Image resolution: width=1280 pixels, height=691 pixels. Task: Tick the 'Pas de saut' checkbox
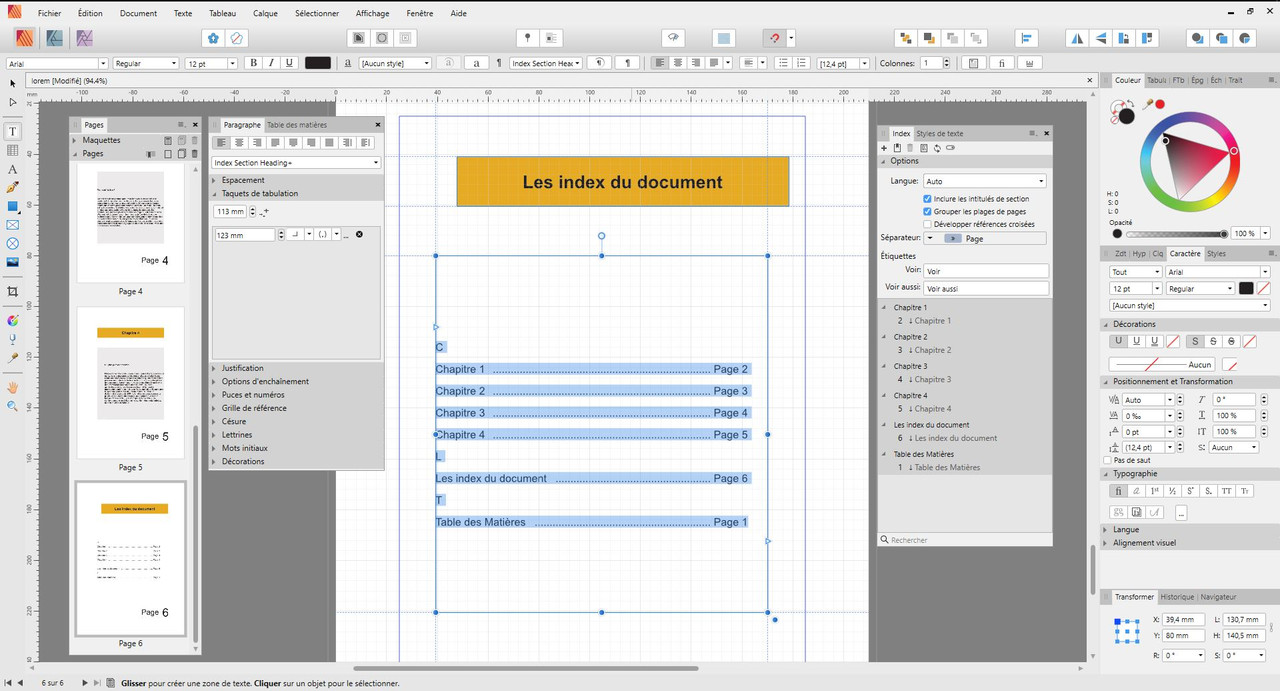pyautogui.click(x=1107, y=460)
